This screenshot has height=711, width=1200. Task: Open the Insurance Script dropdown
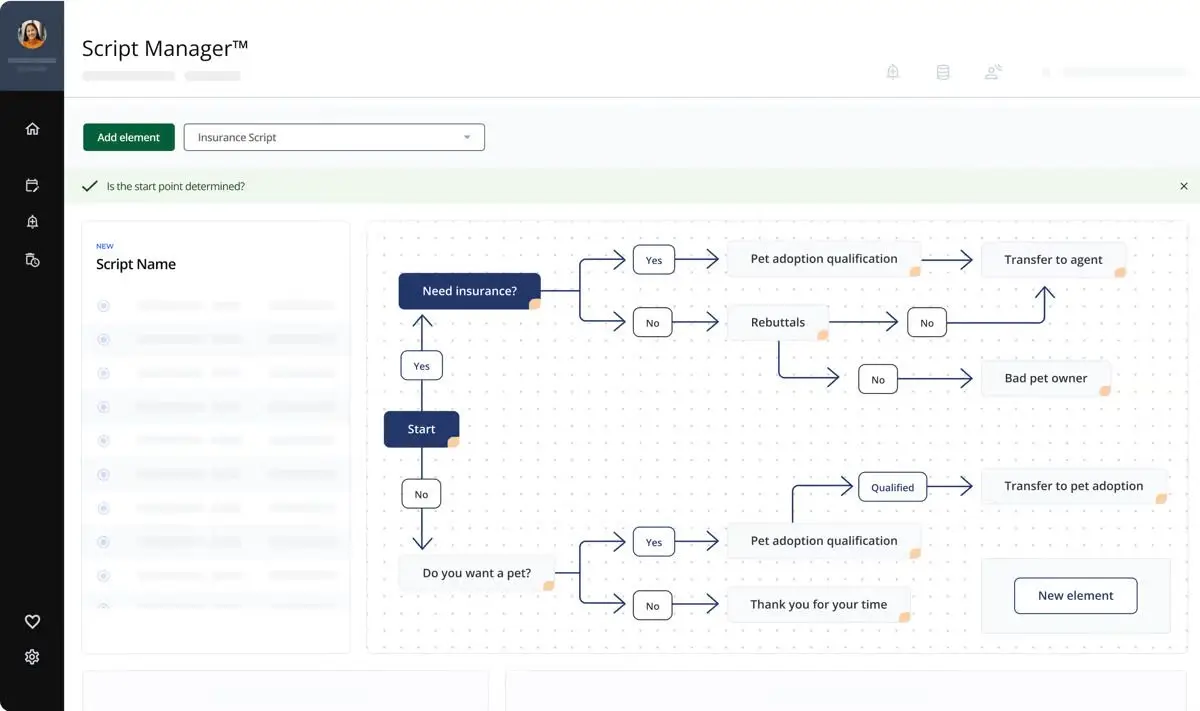[334, 137]
